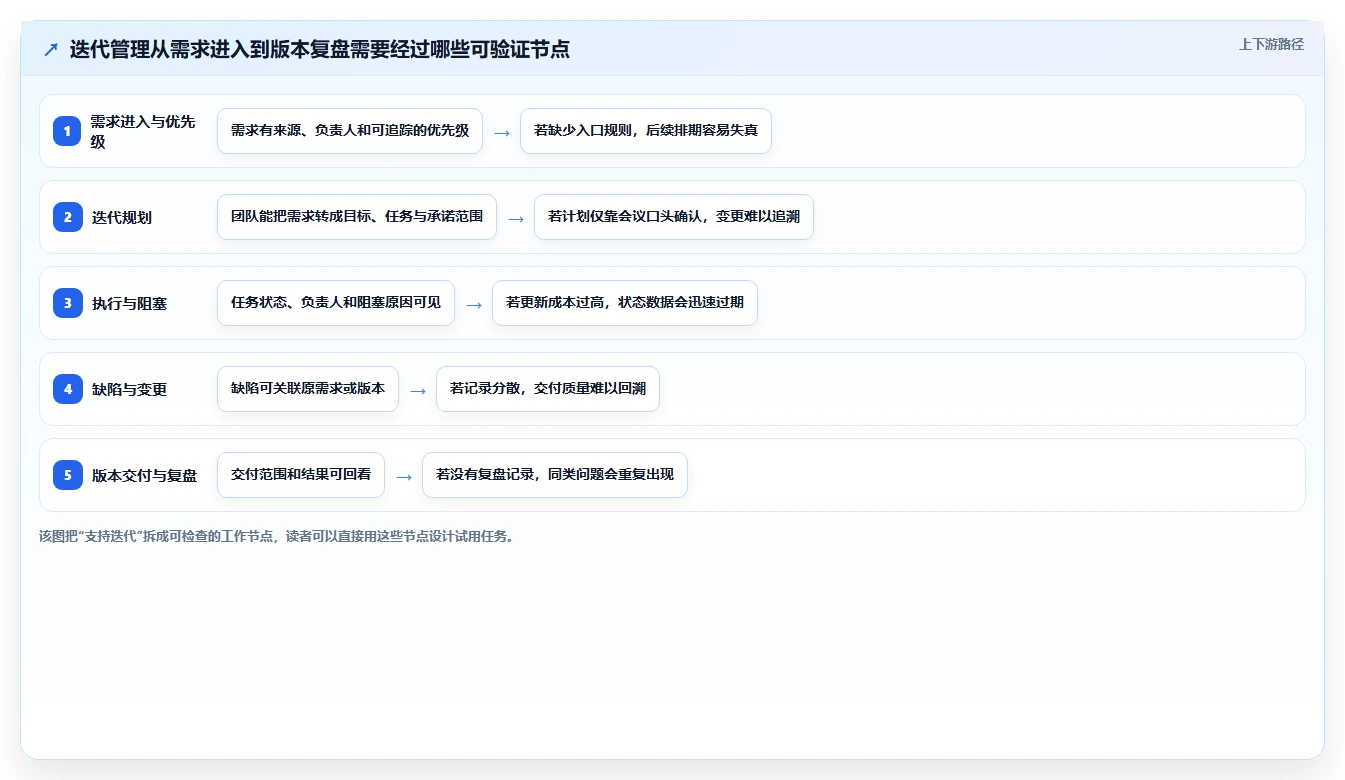This screenshot has width=1345, height=780.
Task: Click the 若计划仅靠会议口头确认，变更难以追溯 box
Action: (674, 217)
